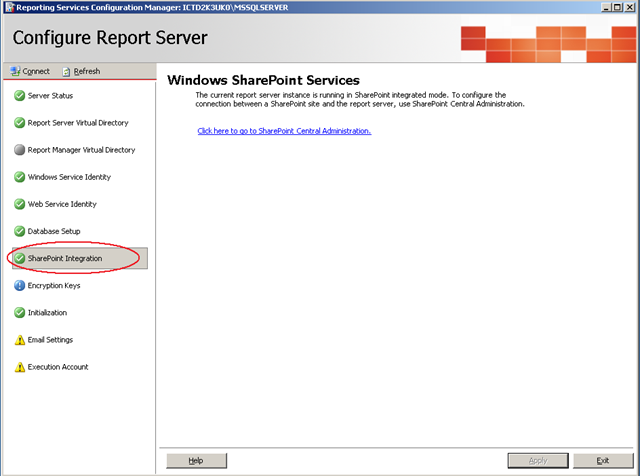The width and height of the screenshot is (640, 476).
Task: Go to Windows Service Identity section
Action: click(69, 177)
